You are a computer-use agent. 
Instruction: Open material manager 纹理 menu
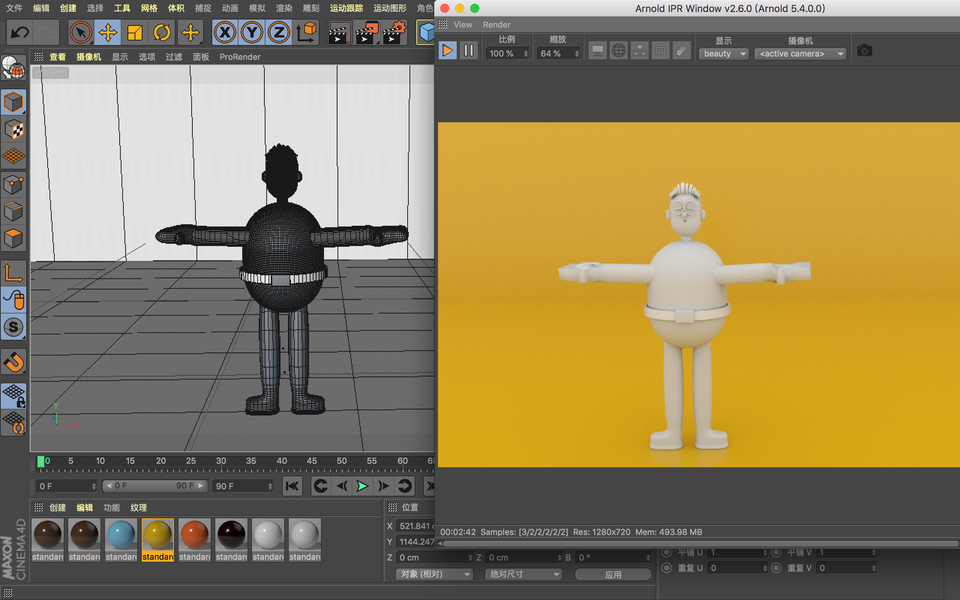pyautogui.click(x=138, y=508)
